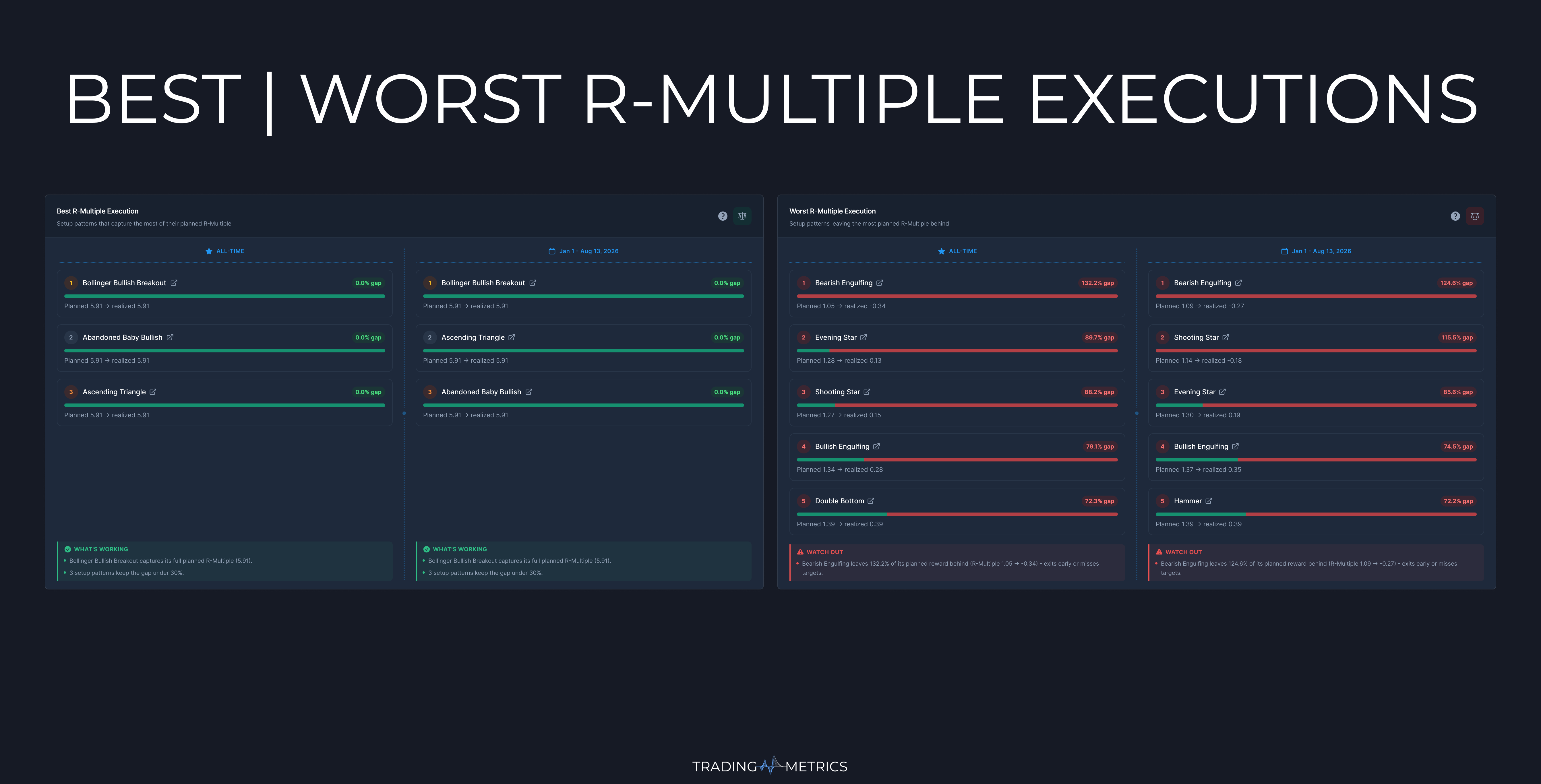Open external link for Jan 1 - Aug 13 Ascending Triangle
Image resolution: width=1541 pixels, height=784 pixels.
[x=512, y=337]
